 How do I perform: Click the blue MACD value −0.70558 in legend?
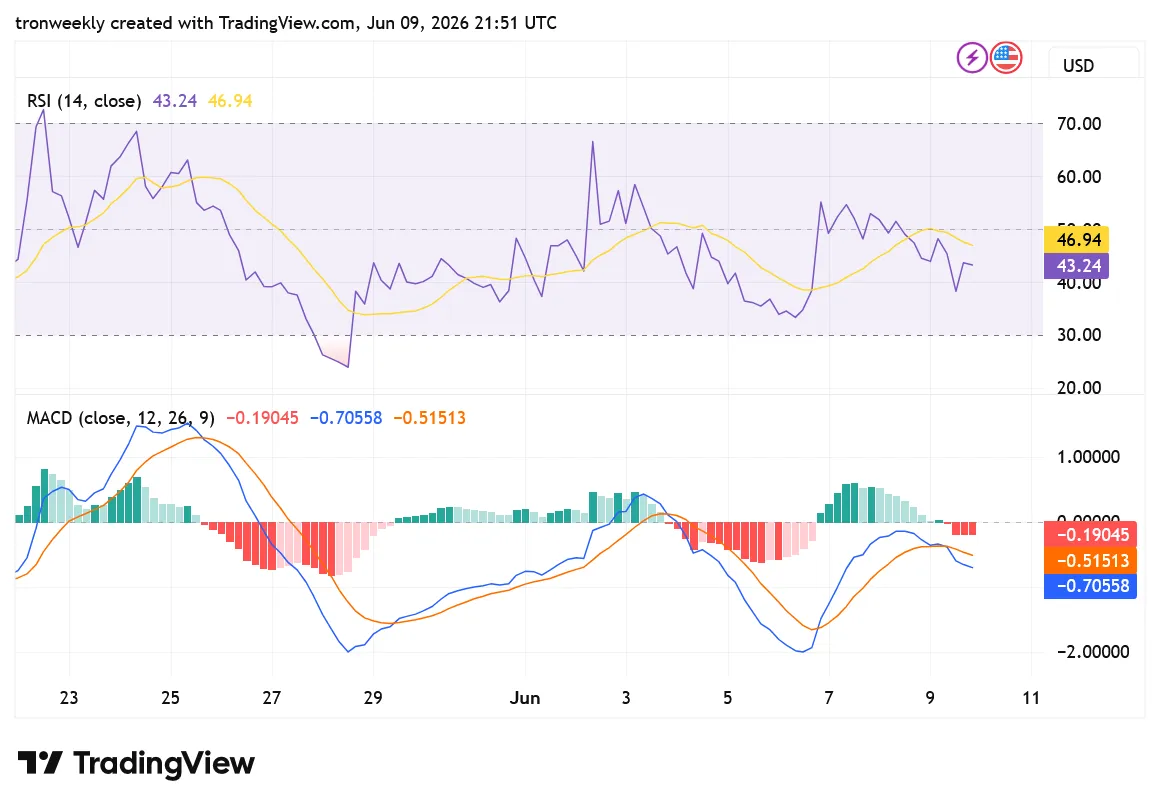click(x=346, y=418)
